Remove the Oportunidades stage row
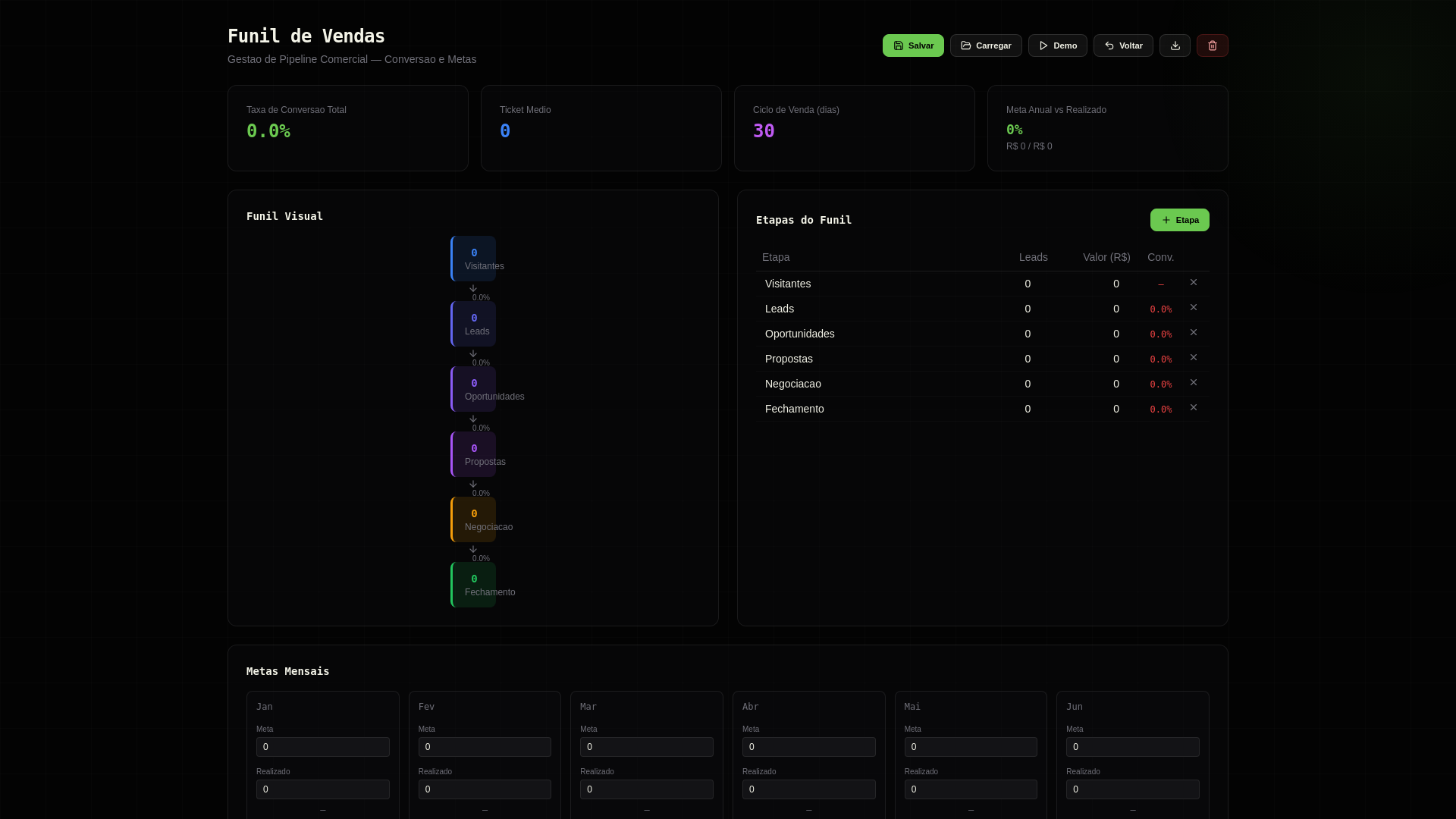The image size is (1456, 819). (x=1194, y=332)
